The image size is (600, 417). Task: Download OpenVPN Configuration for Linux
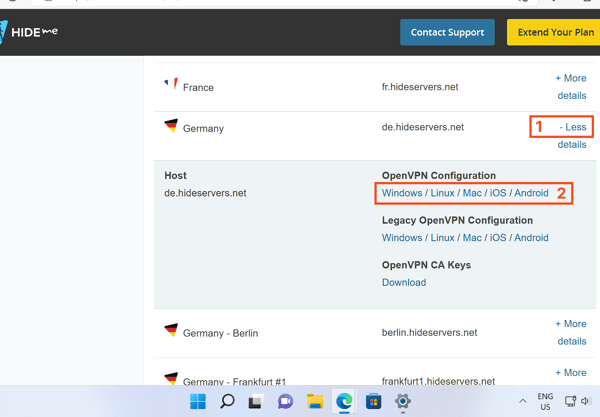point(442,193)
